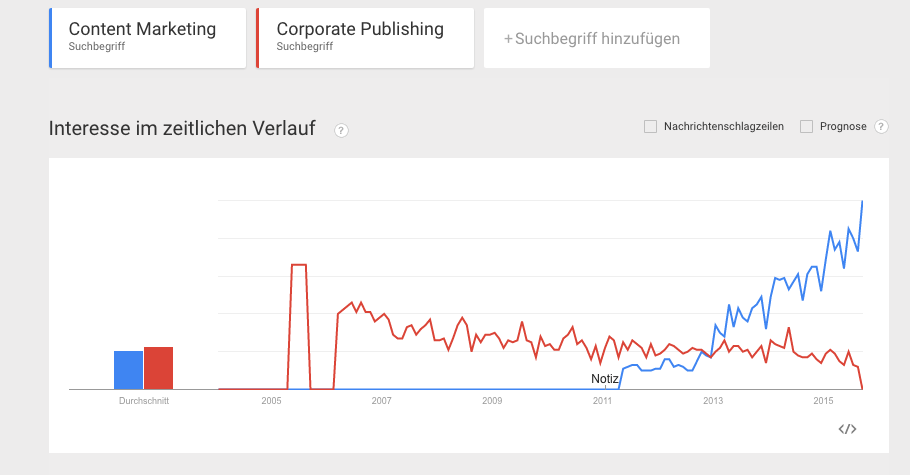This screenshot has height=475, width=910.
Task: Click the 2015 label on the time axis
Action: point(823,401)
